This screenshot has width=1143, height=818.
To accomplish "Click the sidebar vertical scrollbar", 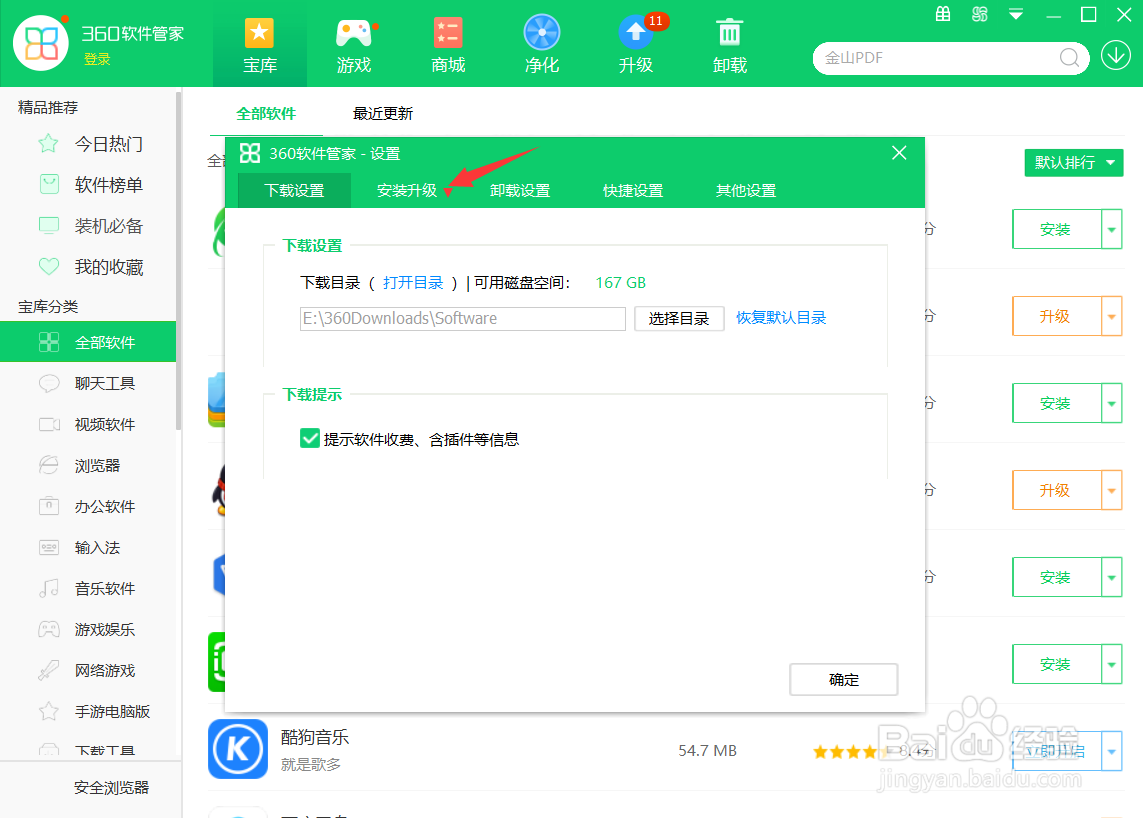I will [179, 259].
